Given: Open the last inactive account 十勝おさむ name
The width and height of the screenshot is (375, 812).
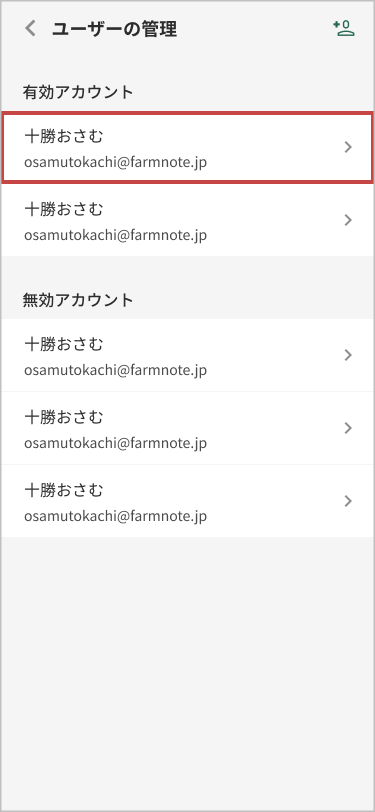Looking at the screenshot, I should tap(64, 490).
